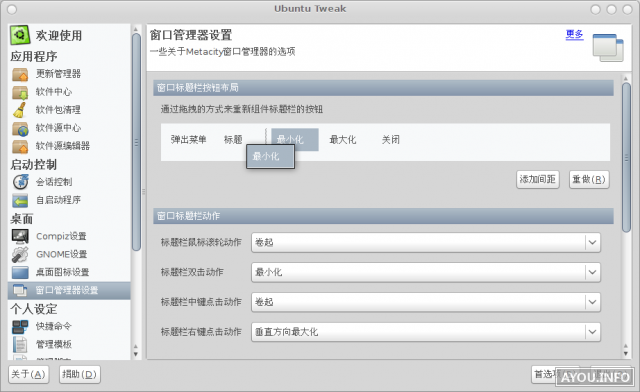640x392 pixels.
Task: Open 更新管理器 via its package icon
Action: (20, 74)
